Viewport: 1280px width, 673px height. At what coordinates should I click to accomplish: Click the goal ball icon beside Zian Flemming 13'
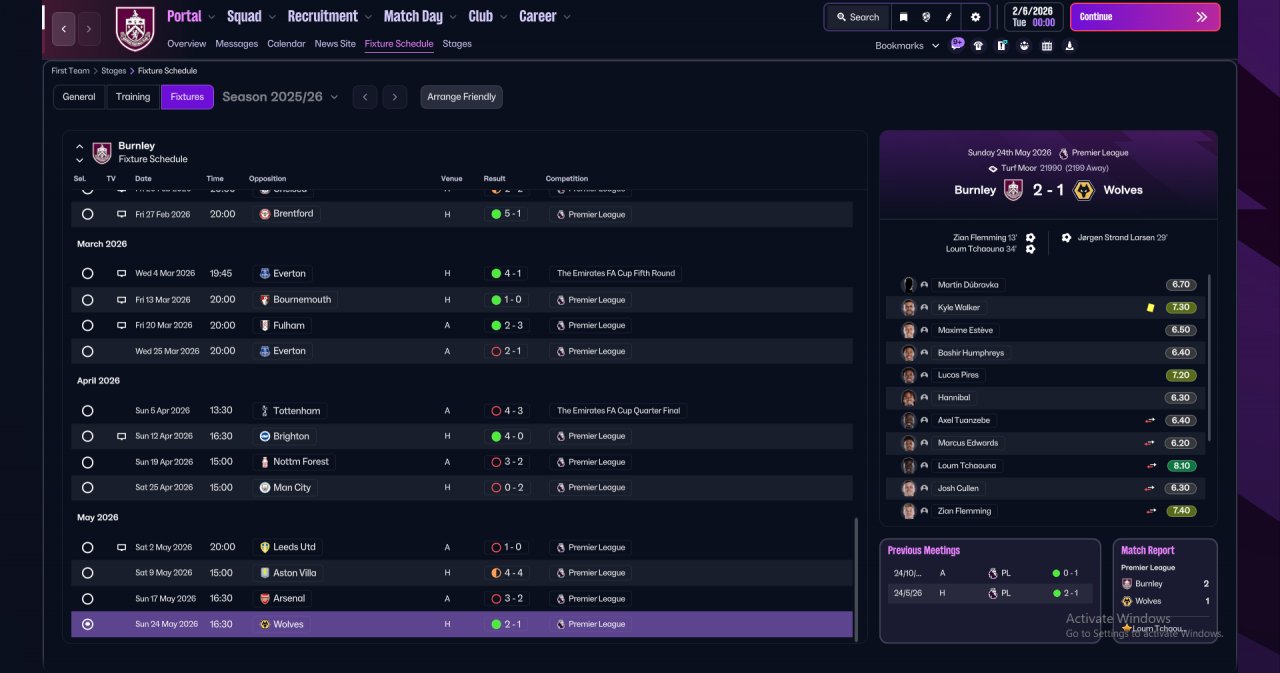1030,238
